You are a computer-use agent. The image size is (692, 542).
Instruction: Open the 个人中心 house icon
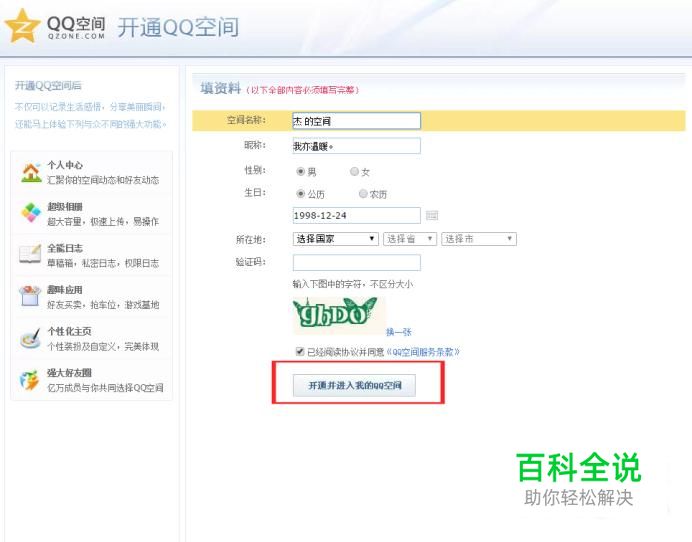tap(31, 172)
